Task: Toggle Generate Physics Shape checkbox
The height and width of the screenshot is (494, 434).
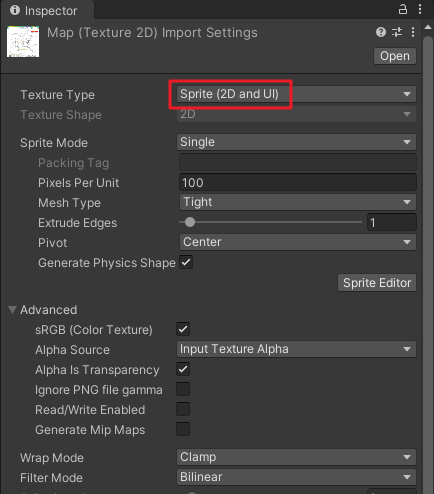Action: click(x=186, y=262)
